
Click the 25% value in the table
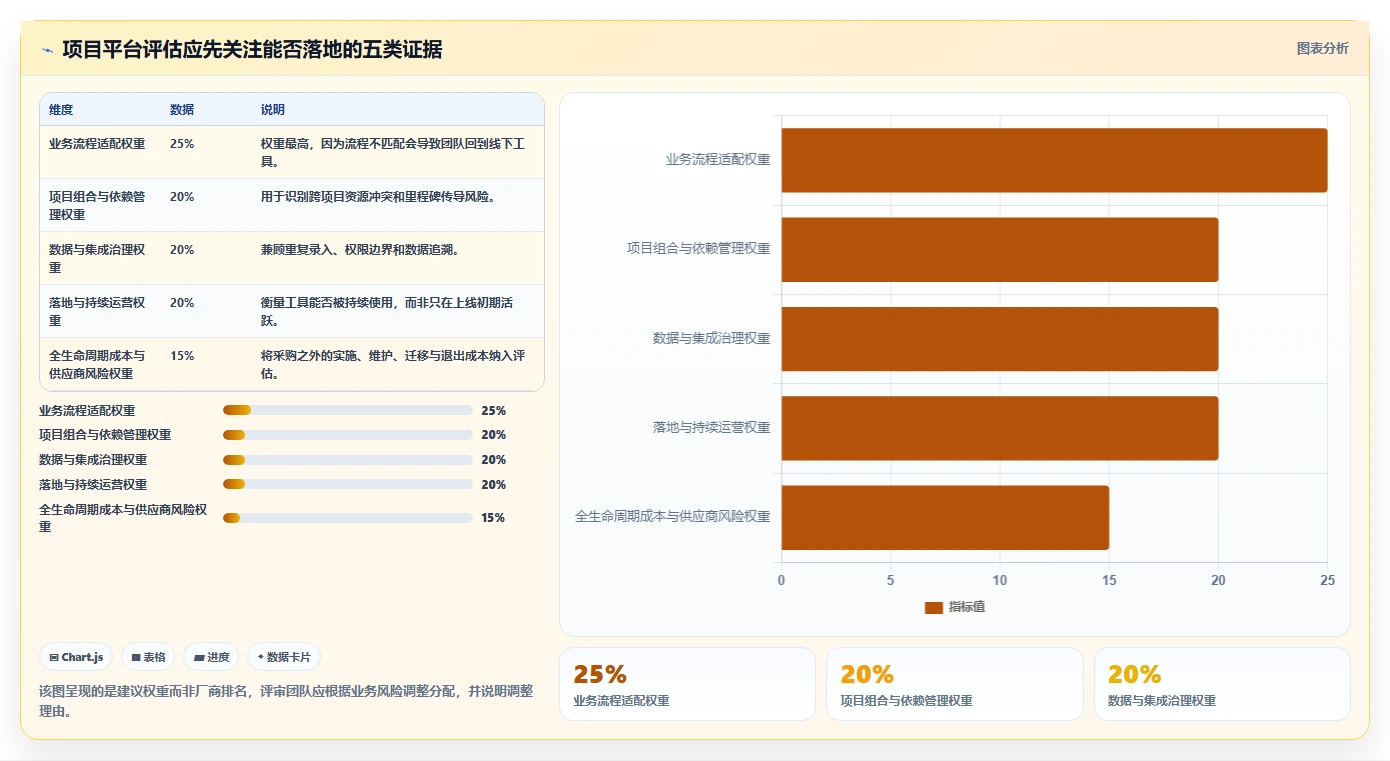182,144
